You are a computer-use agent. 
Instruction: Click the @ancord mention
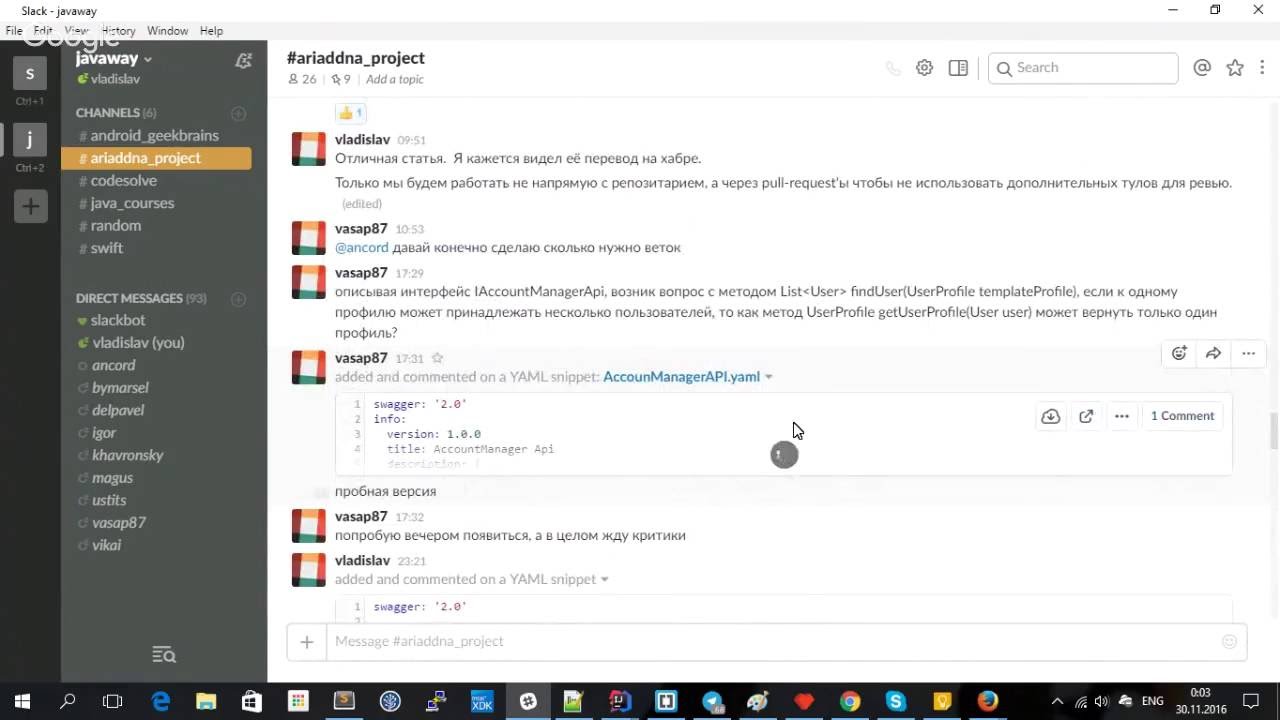362,248
